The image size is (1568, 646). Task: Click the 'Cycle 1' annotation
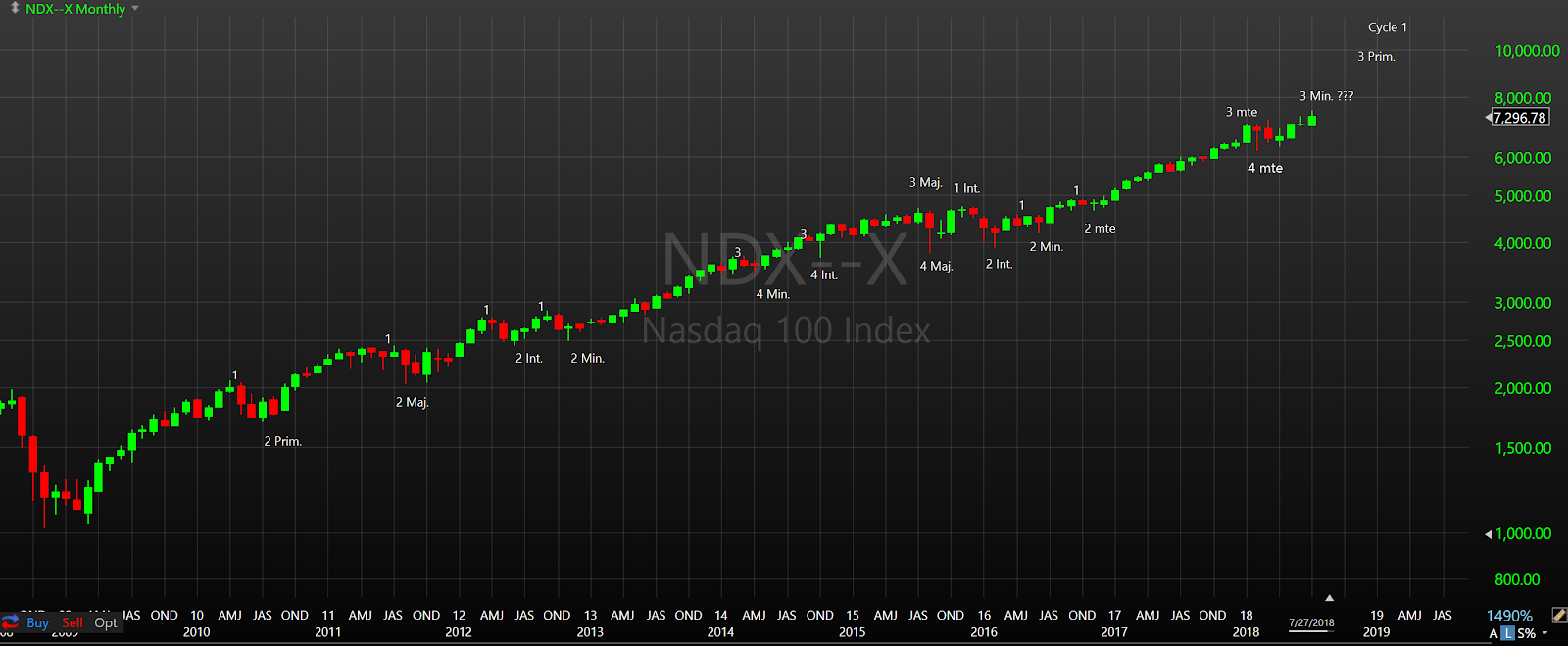[x=1388, y=27]
